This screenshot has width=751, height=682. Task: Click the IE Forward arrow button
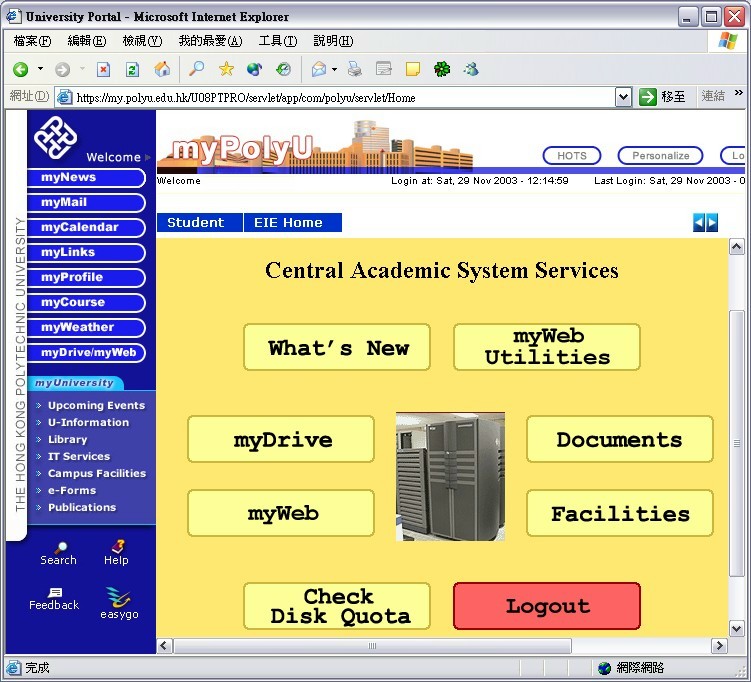(62, 70)
